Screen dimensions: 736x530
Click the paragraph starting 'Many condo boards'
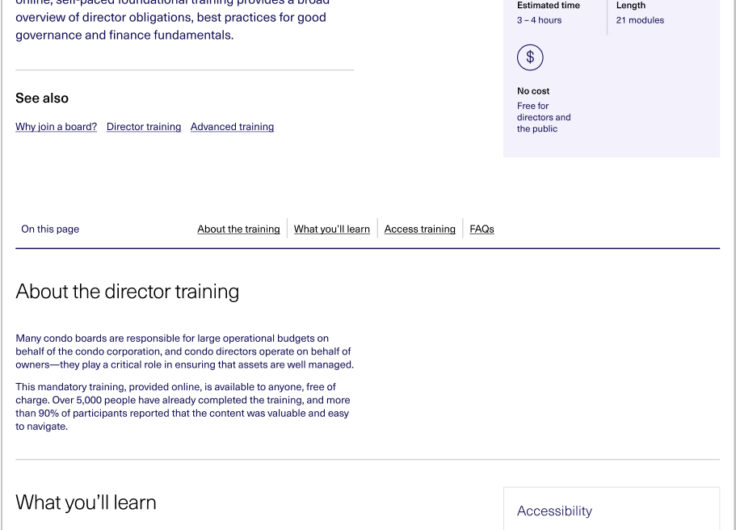(184, 351)
